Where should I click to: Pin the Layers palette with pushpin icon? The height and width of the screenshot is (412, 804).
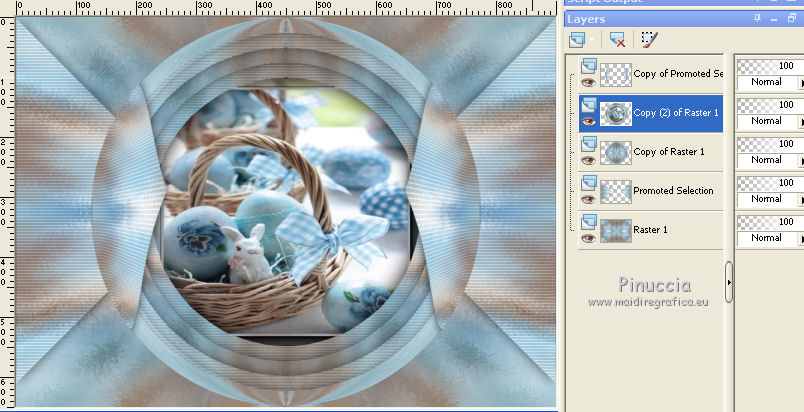[x=757, y=18]
